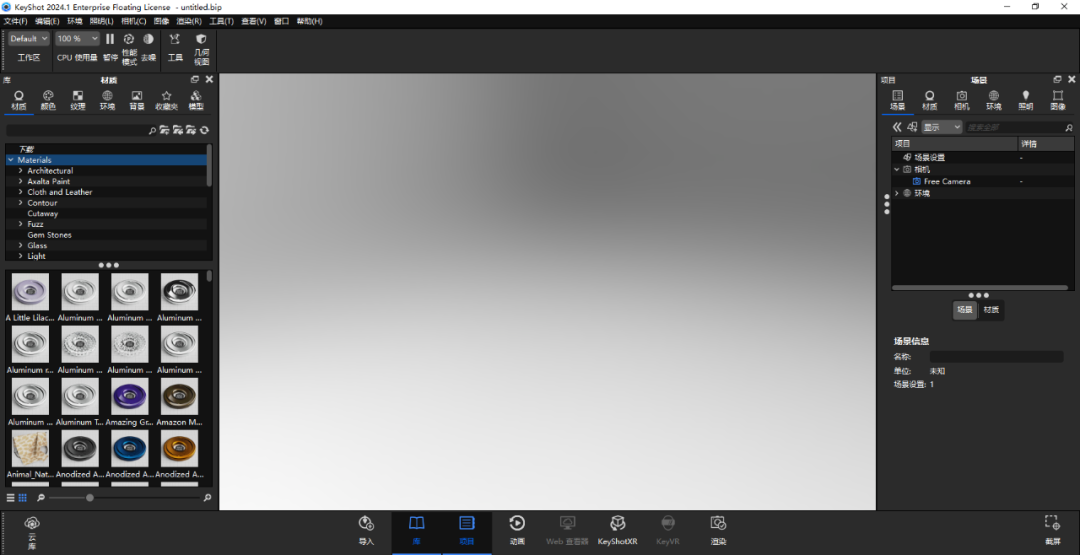Toggle the Library (库) panel button

point(416,529)
